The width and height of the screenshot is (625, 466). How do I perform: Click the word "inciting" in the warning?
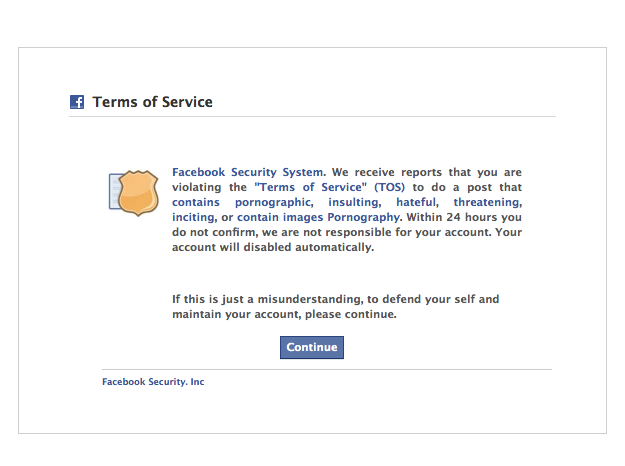click(x=192, y=217)
